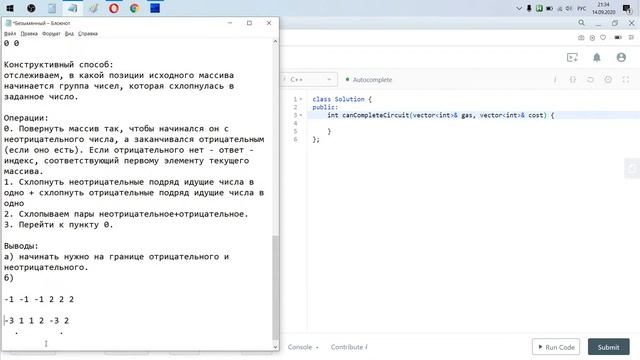640x360 pixels.
Task: Open the Windows notification center icon
Action: coord(627,8)
